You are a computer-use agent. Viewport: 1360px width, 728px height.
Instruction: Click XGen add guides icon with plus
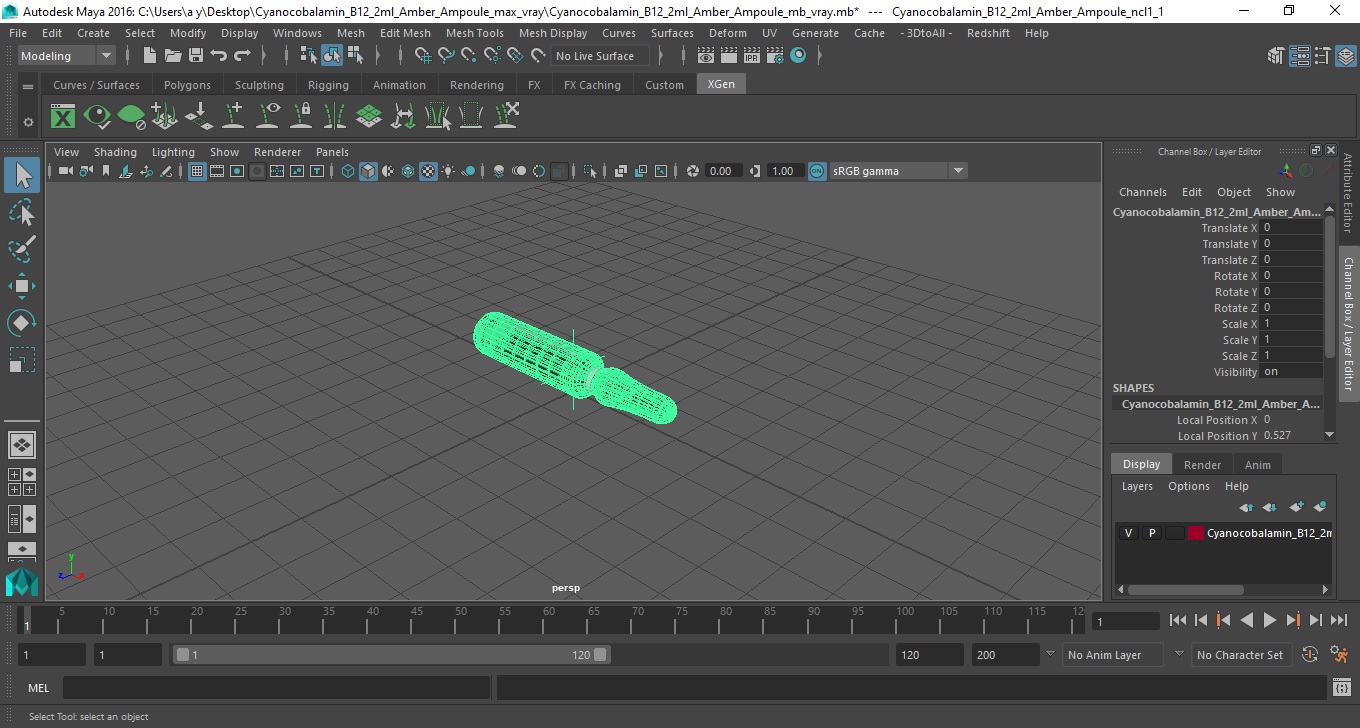coord(233,116)
